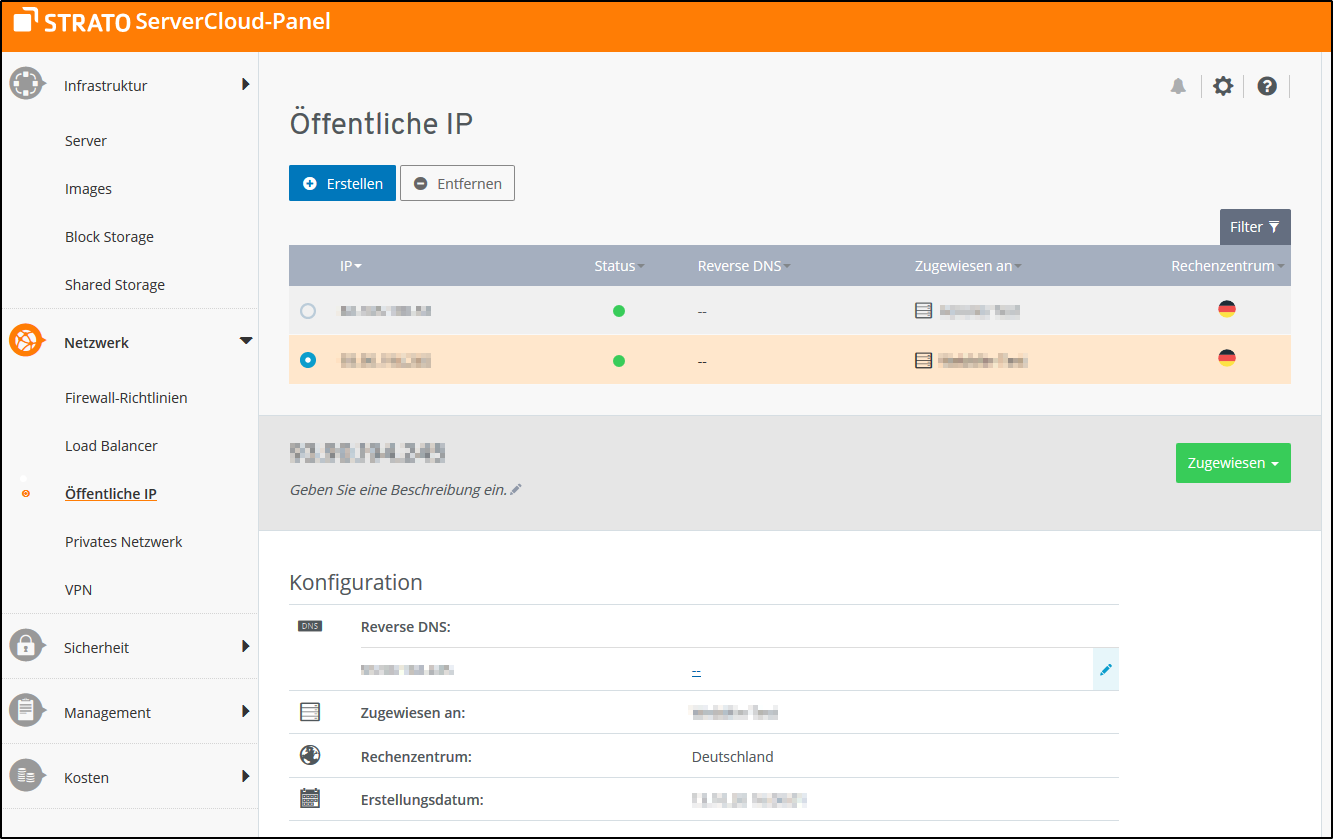
Task: Click the Entfernen button
Action: (x=457, y=184)
